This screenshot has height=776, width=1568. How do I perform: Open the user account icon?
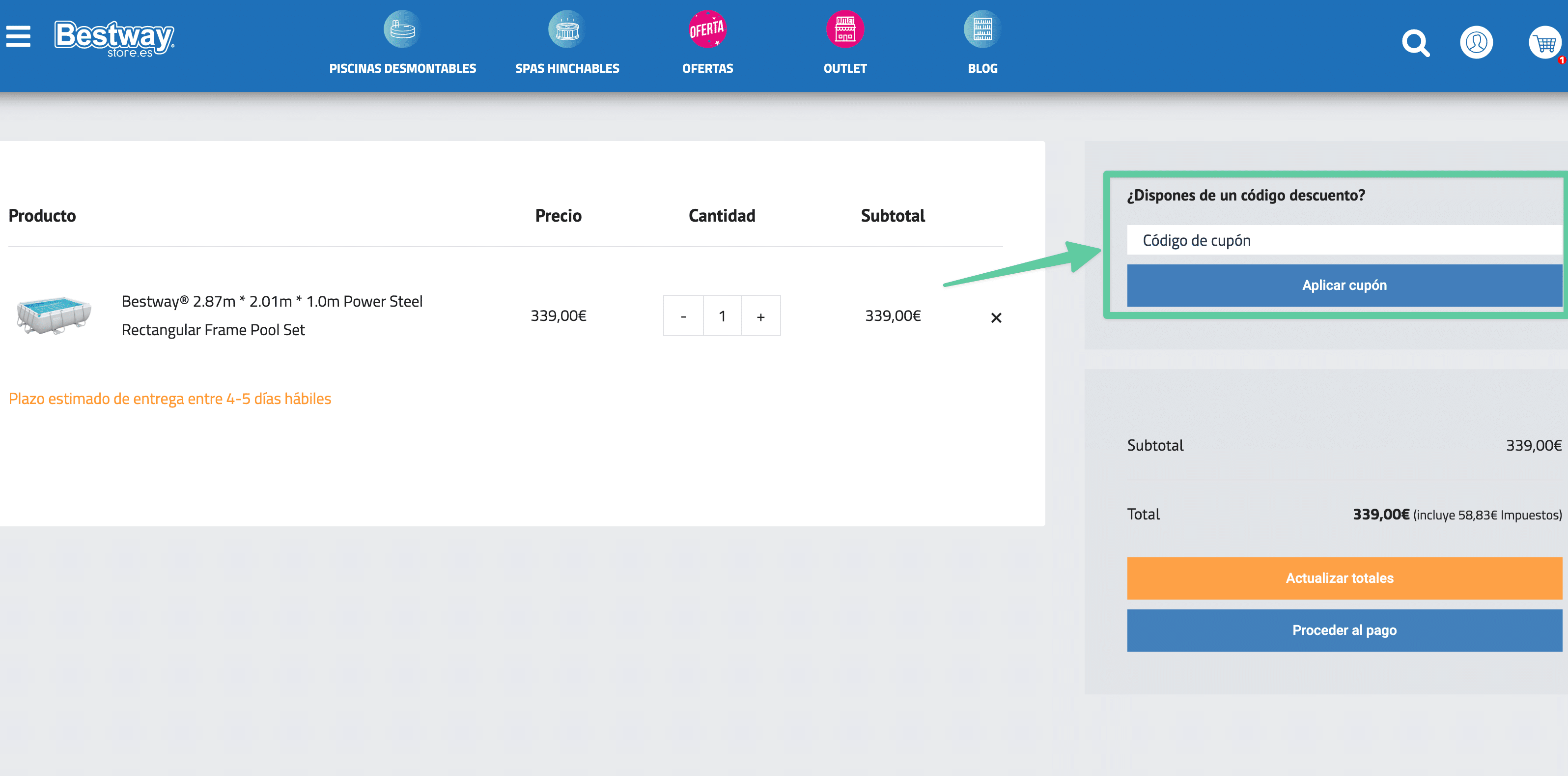tap(1476, 43)
